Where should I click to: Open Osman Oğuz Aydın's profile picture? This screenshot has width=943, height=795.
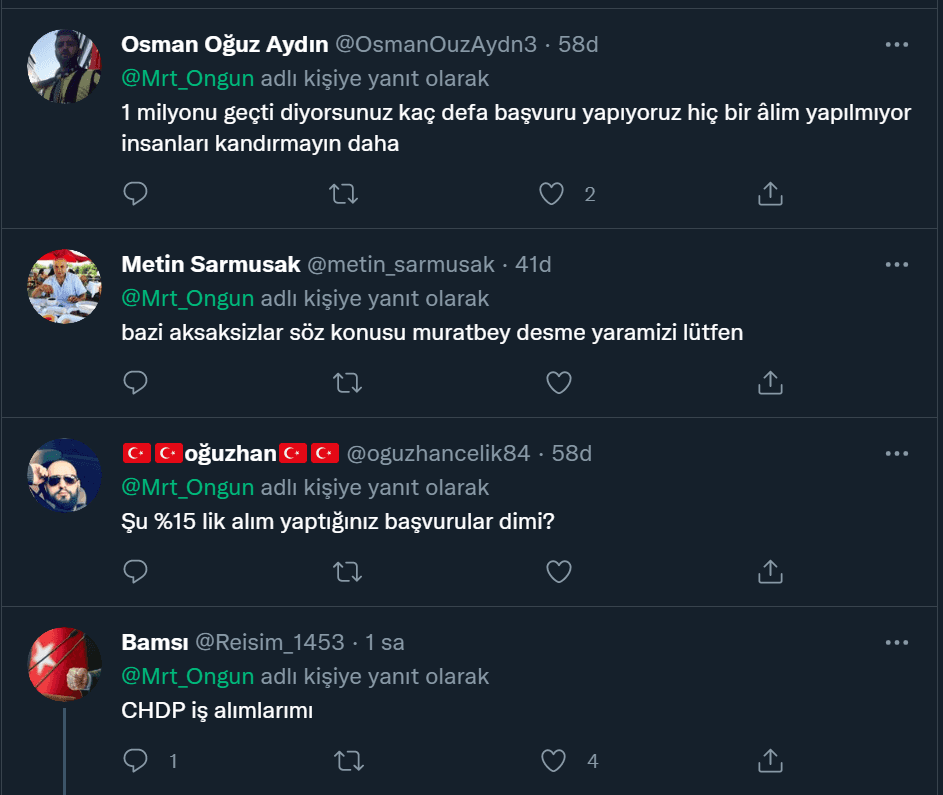(64, 66)
